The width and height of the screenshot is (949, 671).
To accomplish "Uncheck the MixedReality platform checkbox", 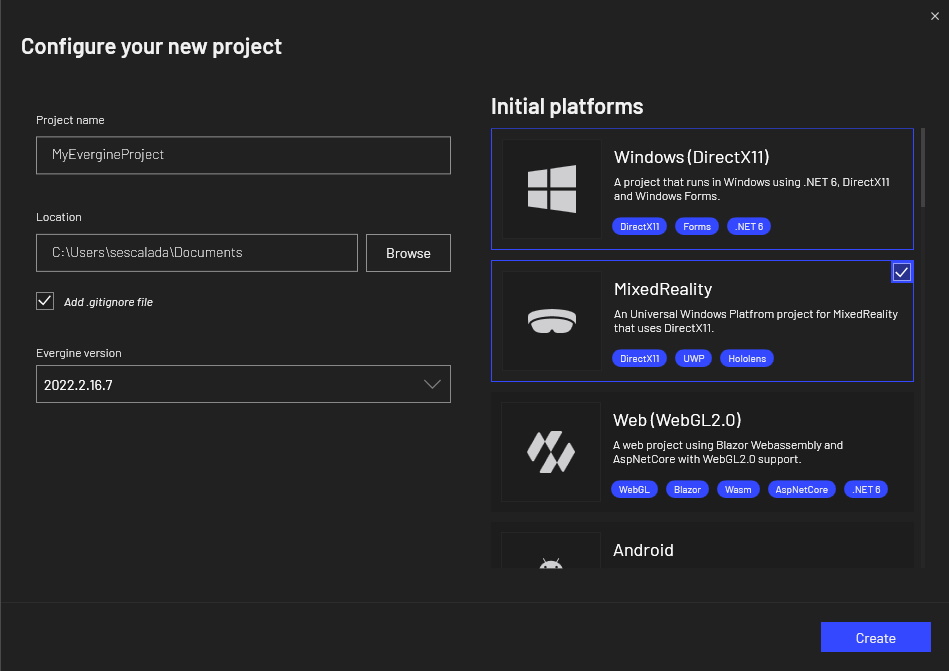I will coord(902,271).
